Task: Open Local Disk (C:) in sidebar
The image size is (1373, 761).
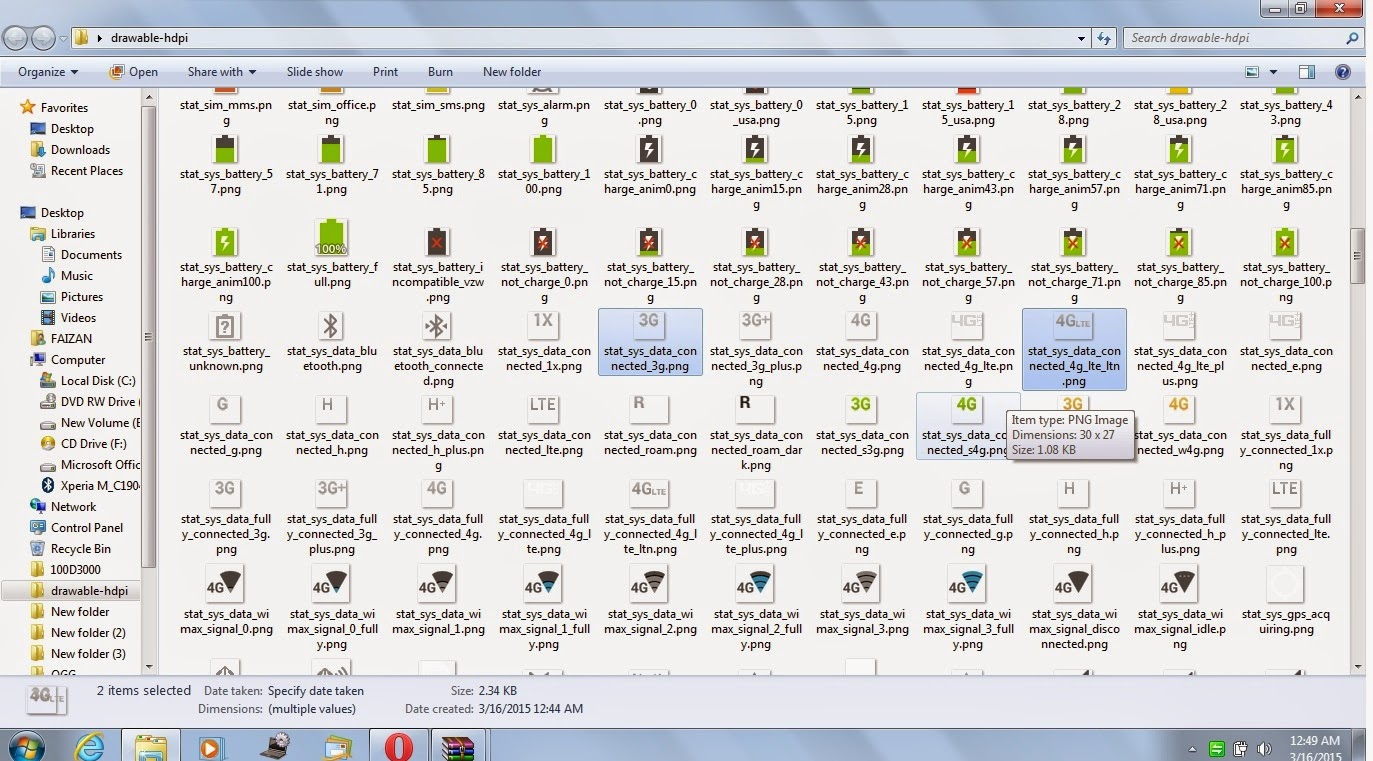Action: tap(98, 381)
